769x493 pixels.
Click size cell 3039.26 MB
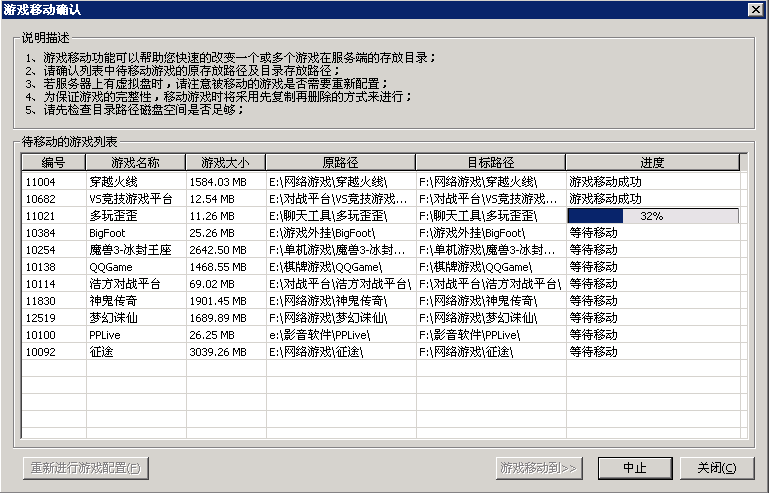tap(218, 352)
